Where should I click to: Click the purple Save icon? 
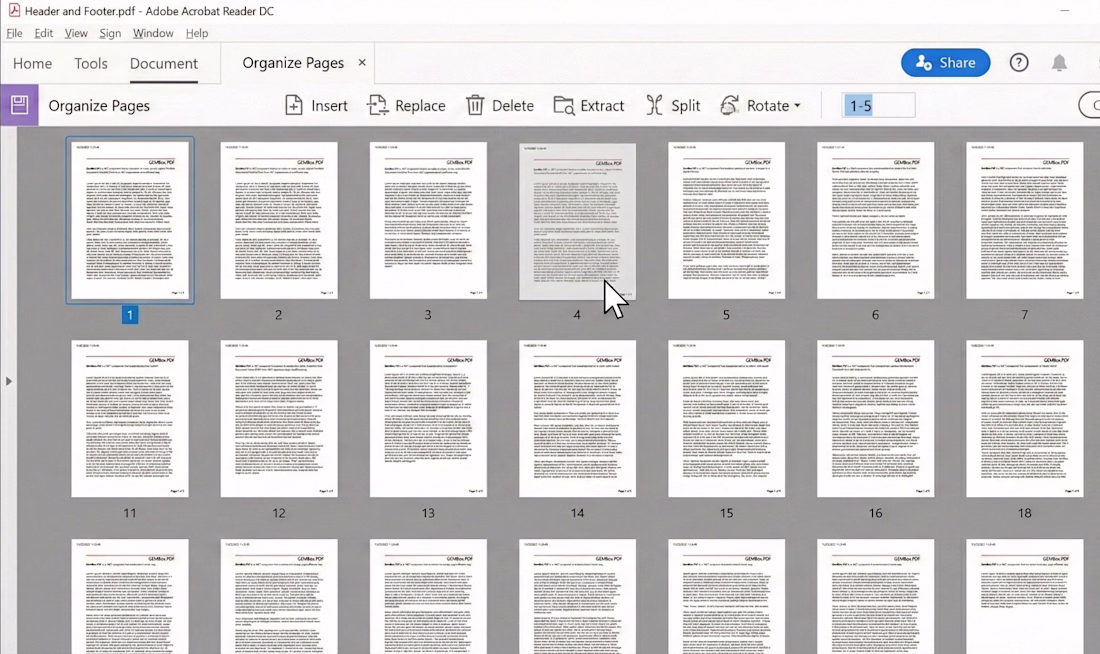tap(20, 105)
